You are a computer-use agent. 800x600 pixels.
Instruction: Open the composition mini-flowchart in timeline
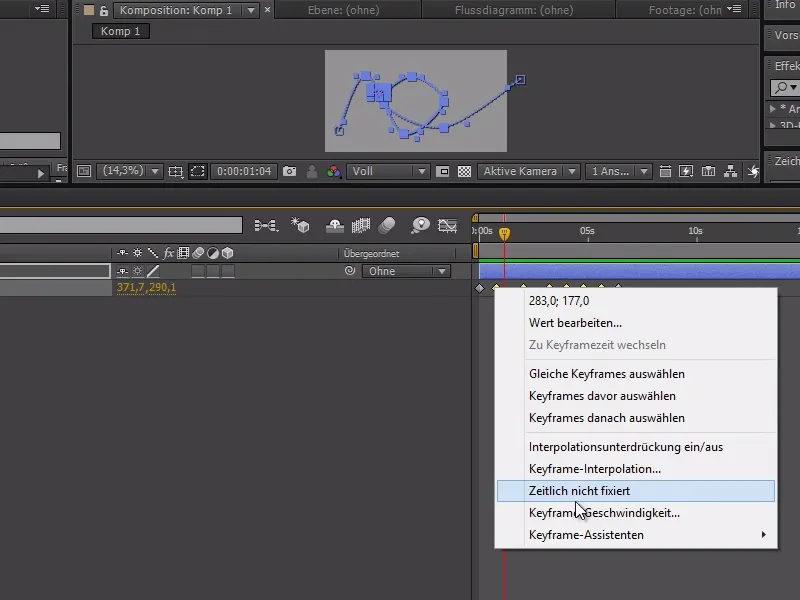266,225
